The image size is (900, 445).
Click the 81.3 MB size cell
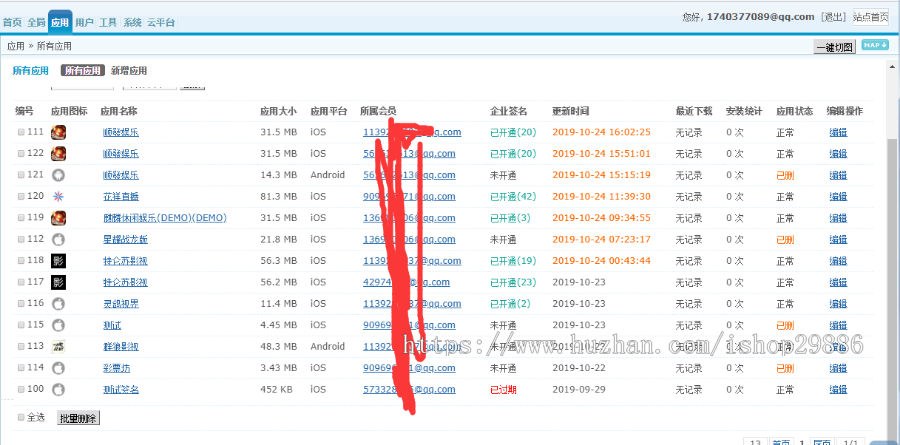point(278,196)
